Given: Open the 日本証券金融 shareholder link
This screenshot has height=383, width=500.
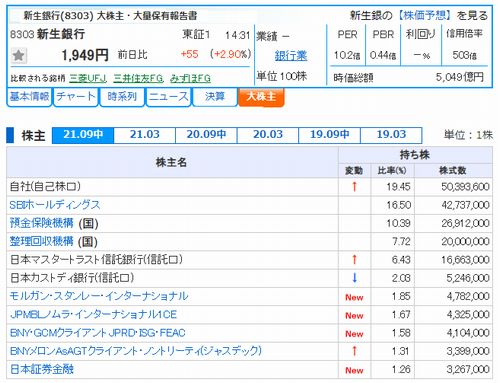Looking at the screenshot, I should coord(41,369).
